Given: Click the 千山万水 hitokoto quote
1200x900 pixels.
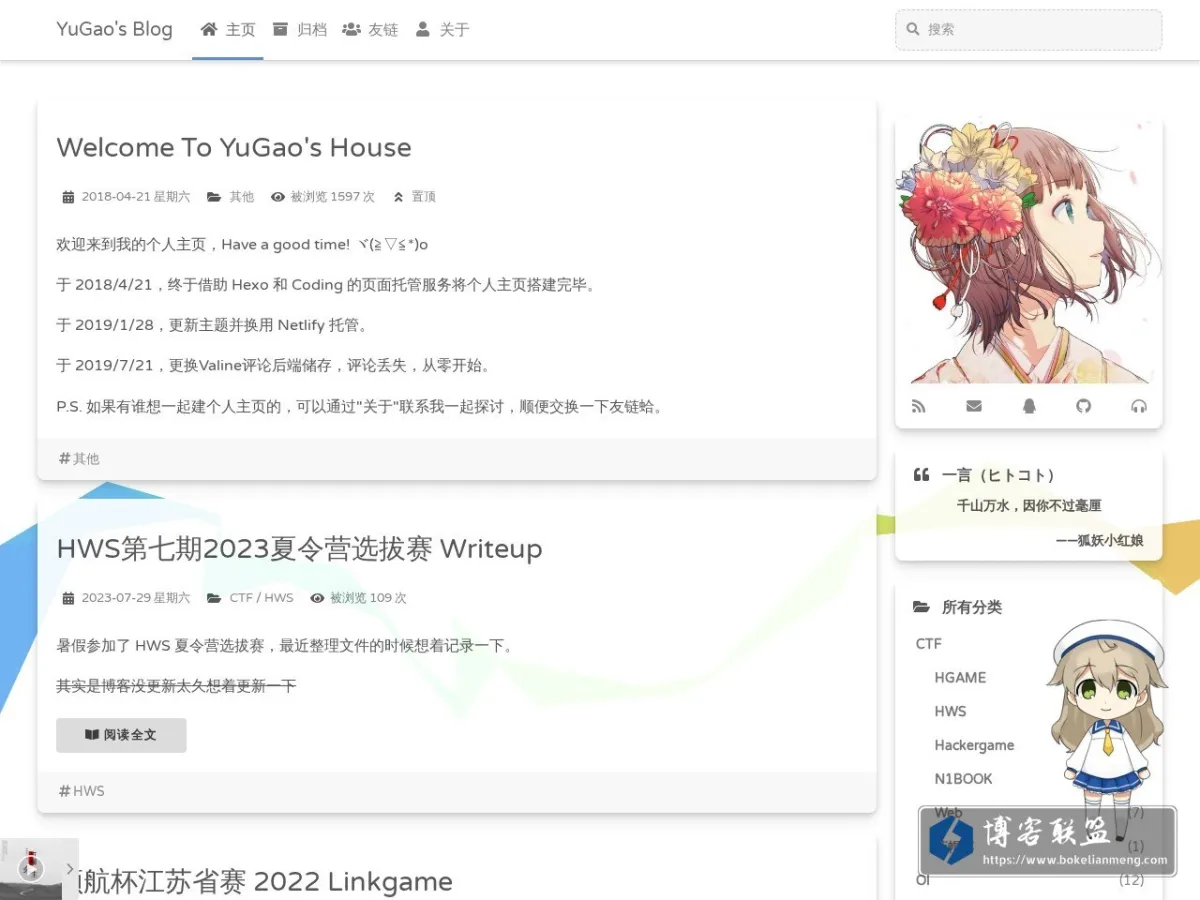Looking at the screenshot, I should tap(1029, 506).
